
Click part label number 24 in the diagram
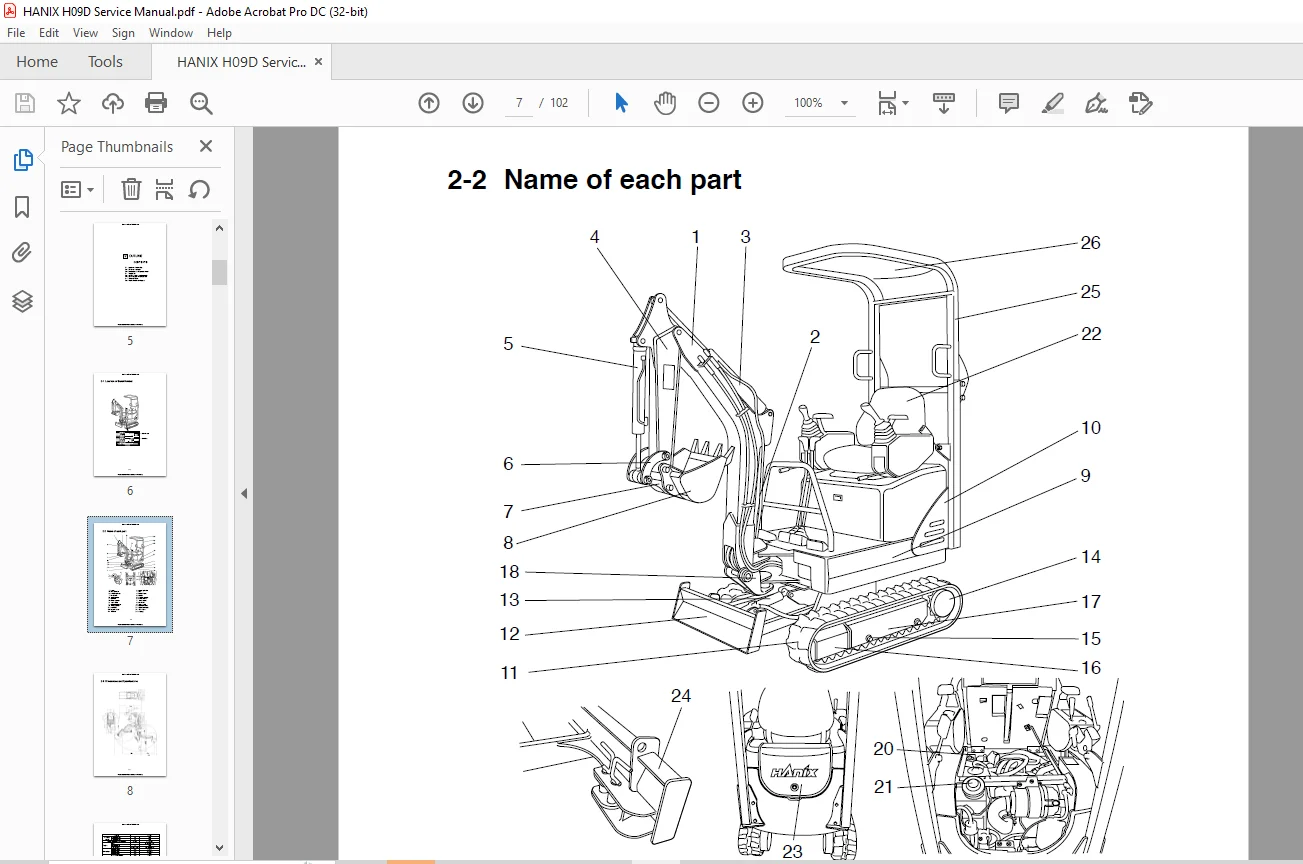pyautogui.click(x=681, y=695)
